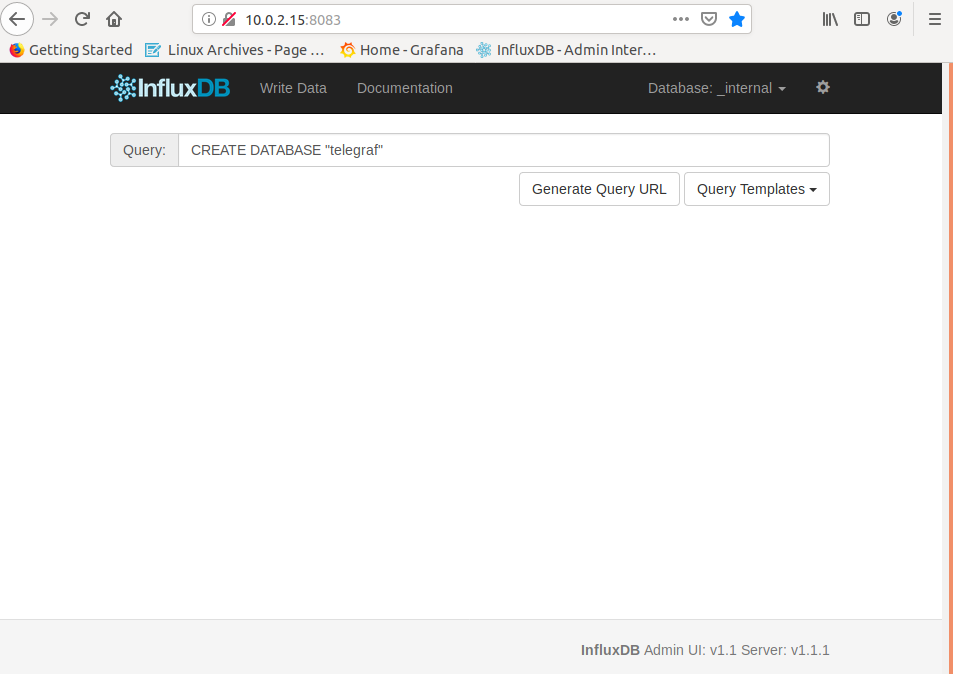Toggle the bookmark star for this page

(x=737, y=19)
